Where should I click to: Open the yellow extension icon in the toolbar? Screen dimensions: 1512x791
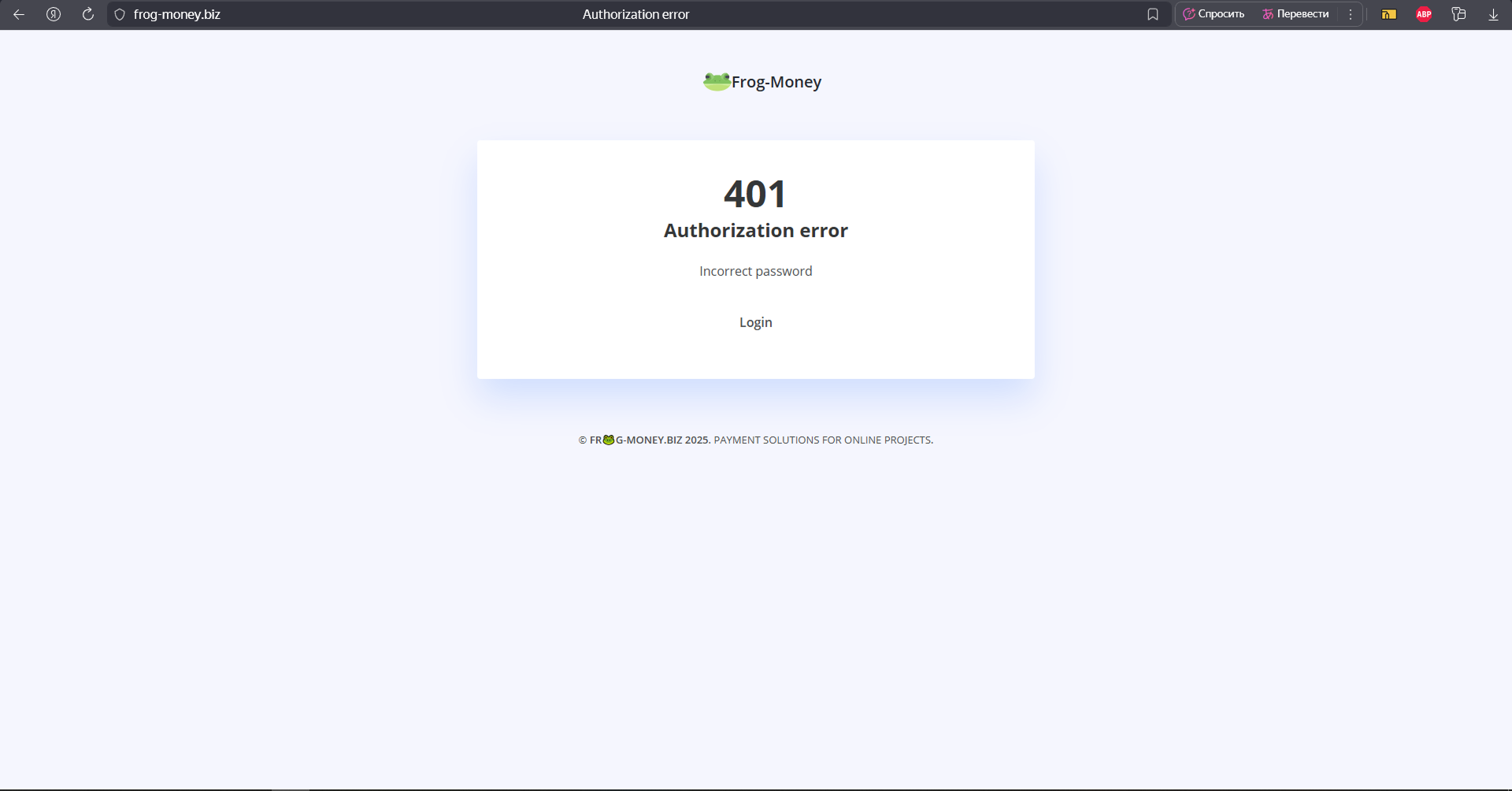(x=1389, y=14)
